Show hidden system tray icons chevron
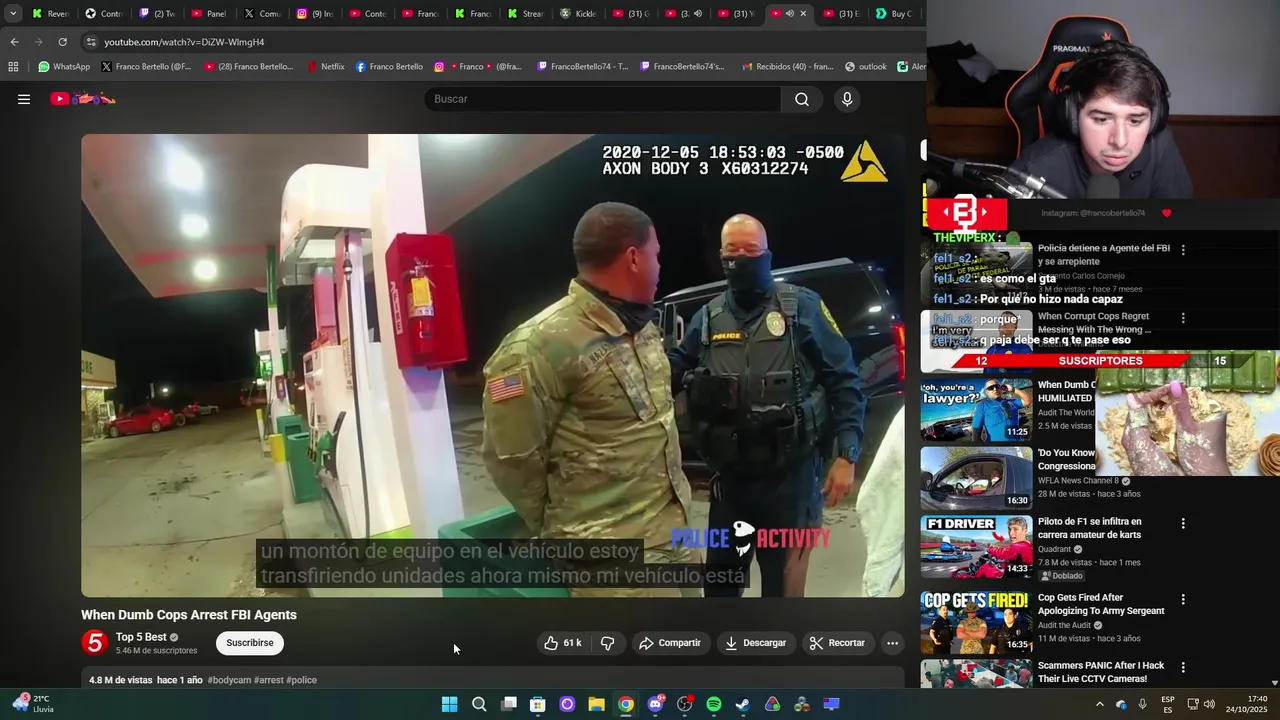The height and width of the screenshot is (720, 1280). click(1100, 704)
